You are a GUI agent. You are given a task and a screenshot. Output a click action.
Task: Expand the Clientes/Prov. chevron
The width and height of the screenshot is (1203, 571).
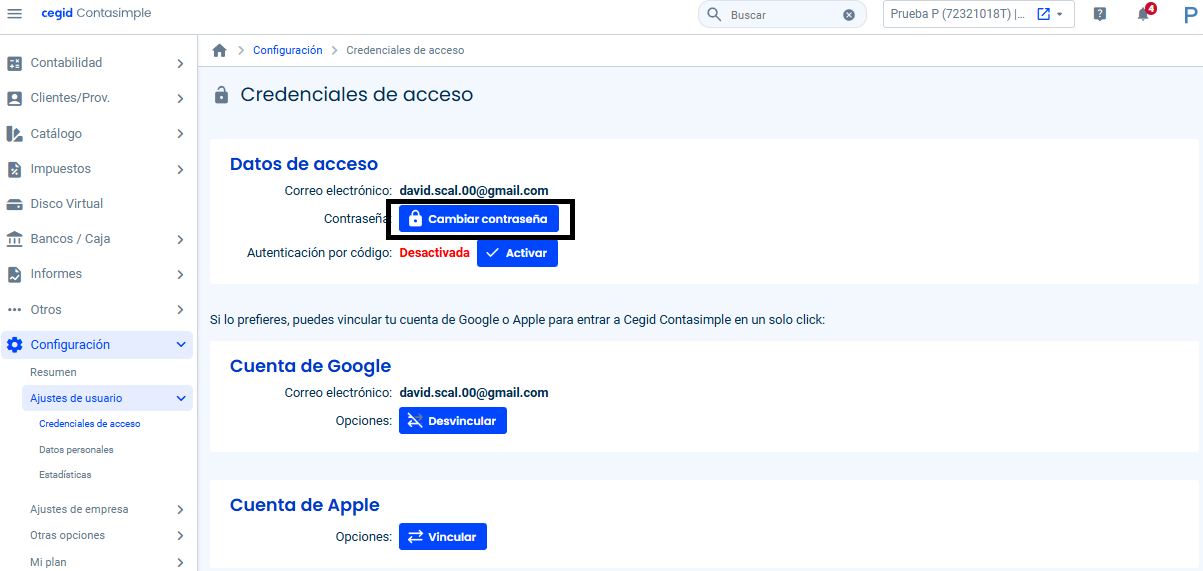coord(180,98)
